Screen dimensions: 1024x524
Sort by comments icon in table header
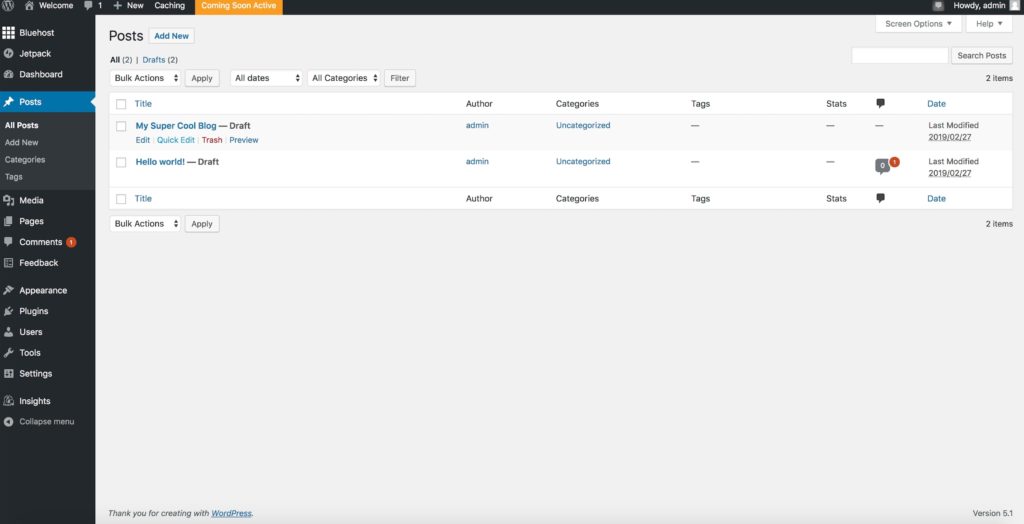point(880,103)
